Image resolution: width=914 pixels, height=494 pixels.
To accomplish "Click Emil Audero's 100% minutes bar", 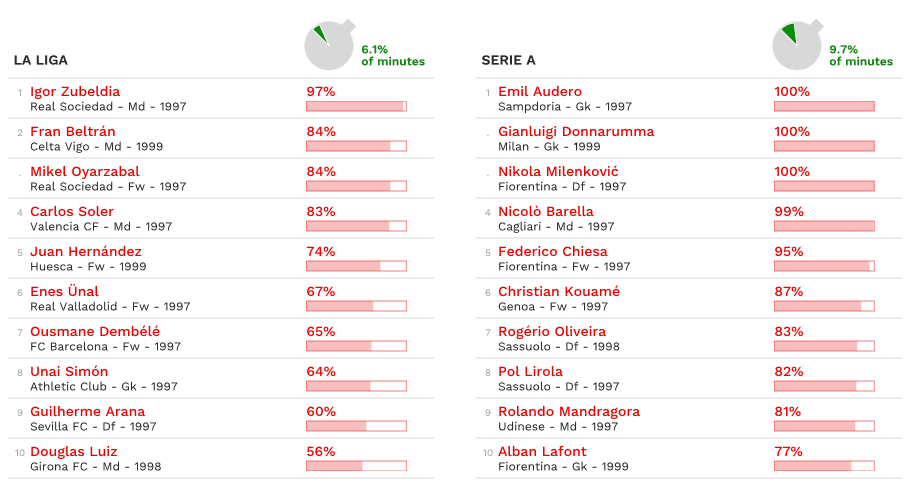I will coord(824,106).
